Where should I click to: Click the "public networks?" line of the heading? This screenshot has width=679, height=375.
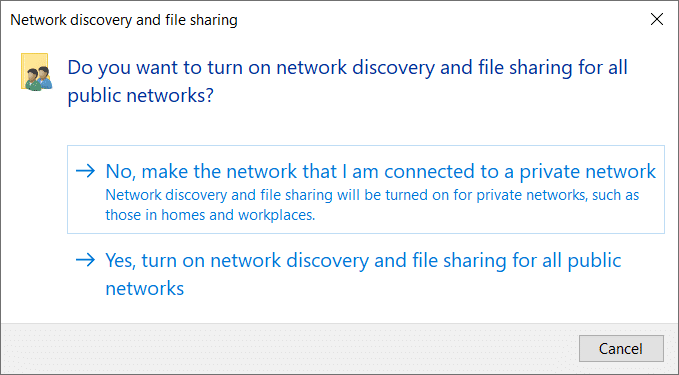coord(141,96)
